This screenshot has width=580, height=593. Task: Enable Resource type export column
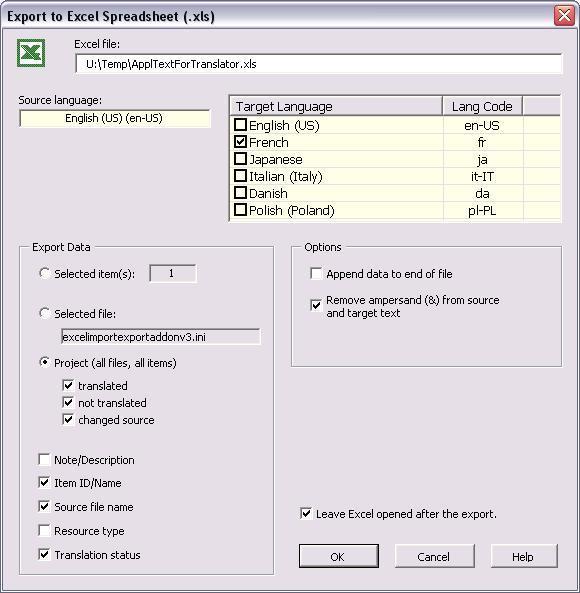click(44, 531)
